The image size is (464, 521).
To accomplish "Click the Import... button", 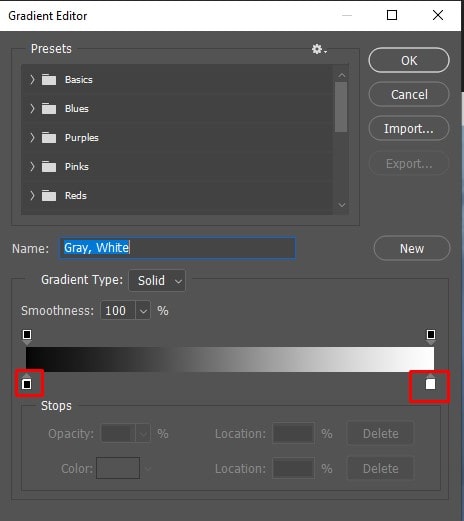I will 409,129.
